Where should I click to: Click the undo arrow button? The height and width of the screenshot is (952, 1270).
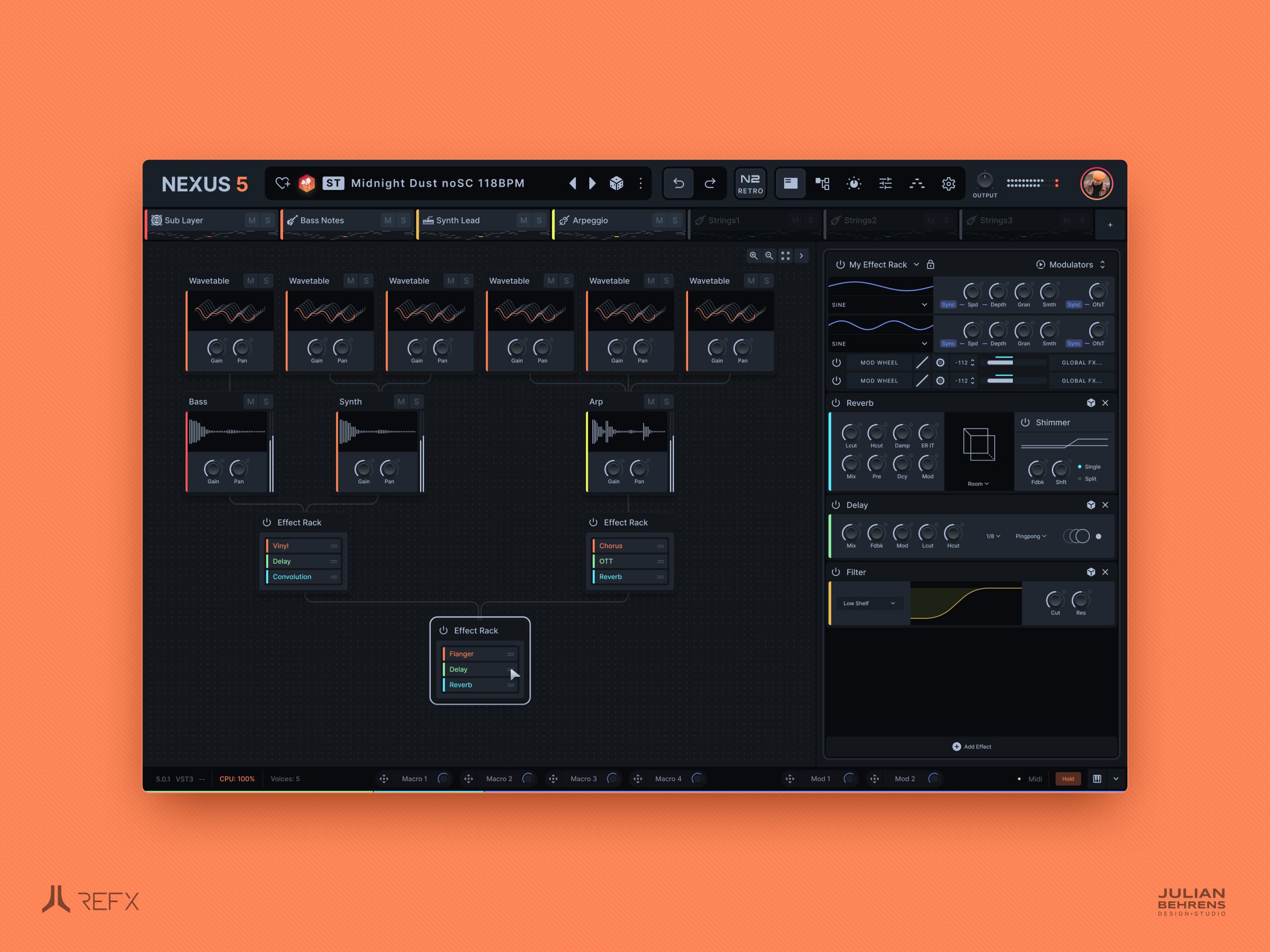coord(678,183)
